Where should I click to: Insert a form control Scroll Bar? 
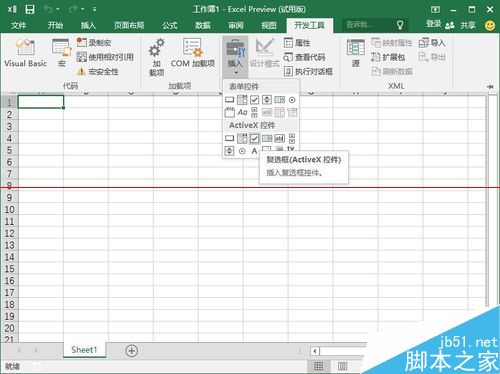[254, 112]
